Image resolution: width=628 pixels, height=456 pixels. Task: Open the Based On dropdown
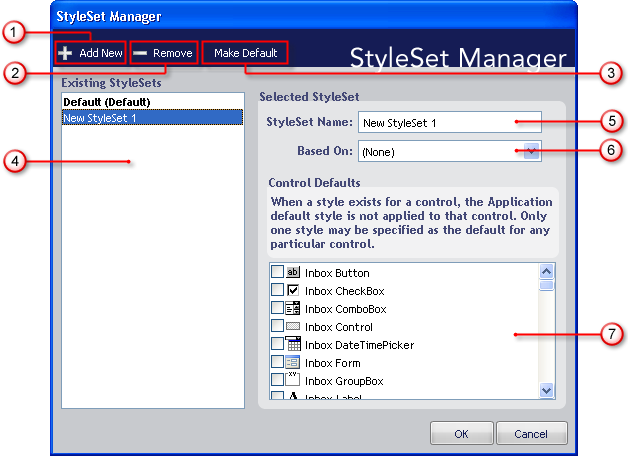pyautogui.click(x=532, y=151)
